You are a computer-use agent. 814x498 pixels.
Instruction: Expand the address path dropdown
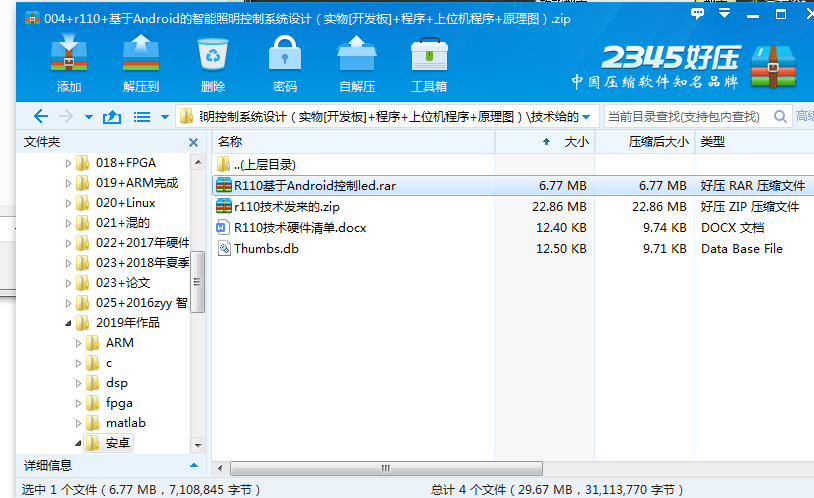point(586,117)
